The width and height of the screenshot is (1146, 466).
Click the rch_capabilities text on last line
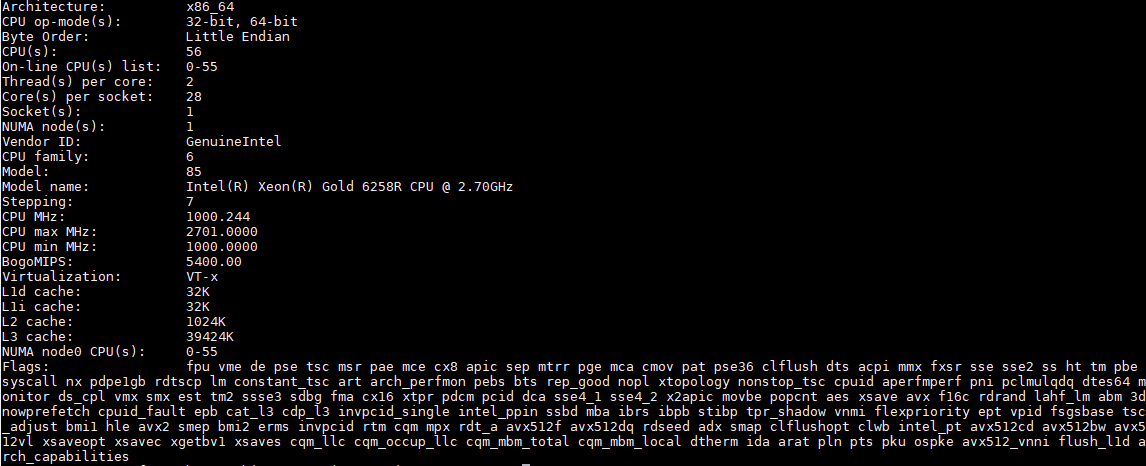click(66, 457)
